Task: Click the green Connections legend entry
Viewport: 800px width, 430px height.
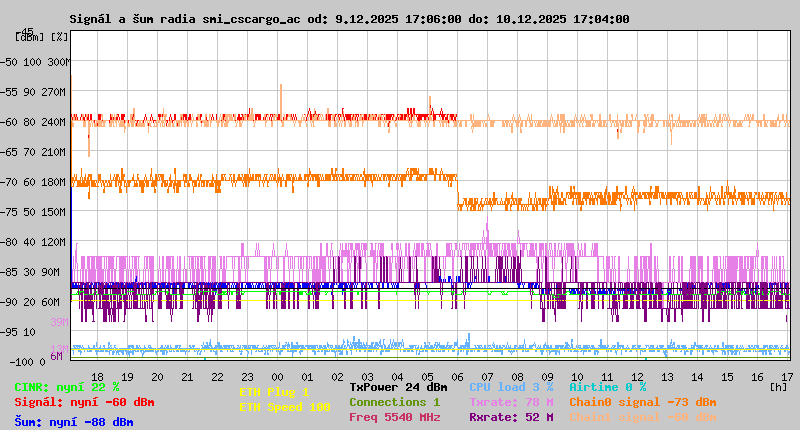Action: click(394, 402)
